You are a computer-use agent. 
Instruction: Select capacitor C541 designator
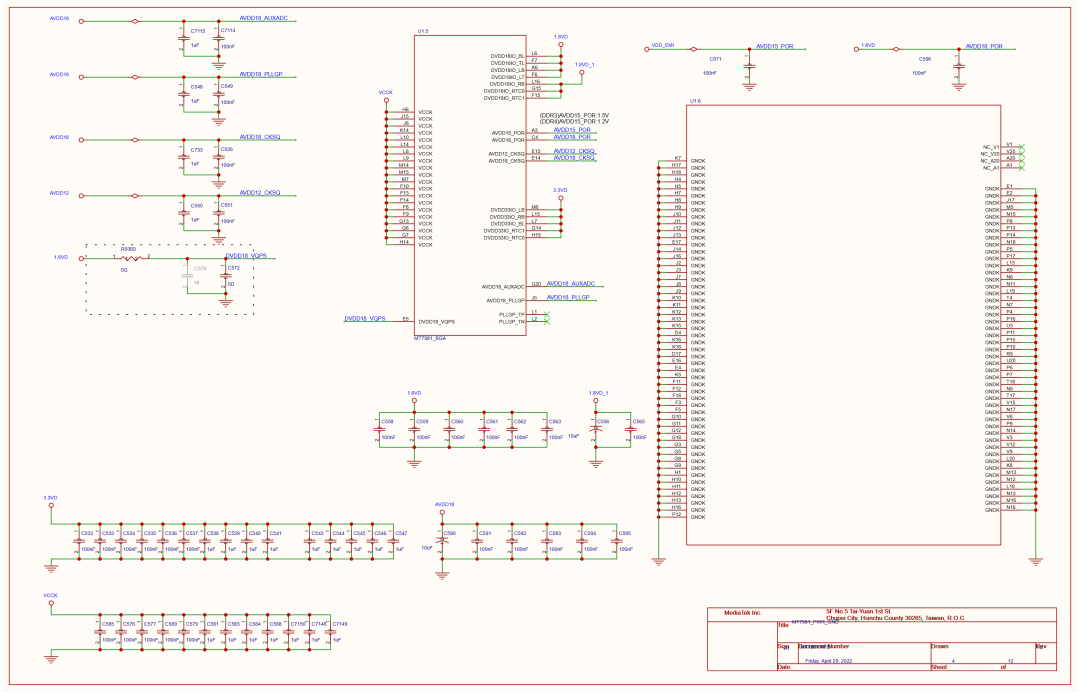276,533
